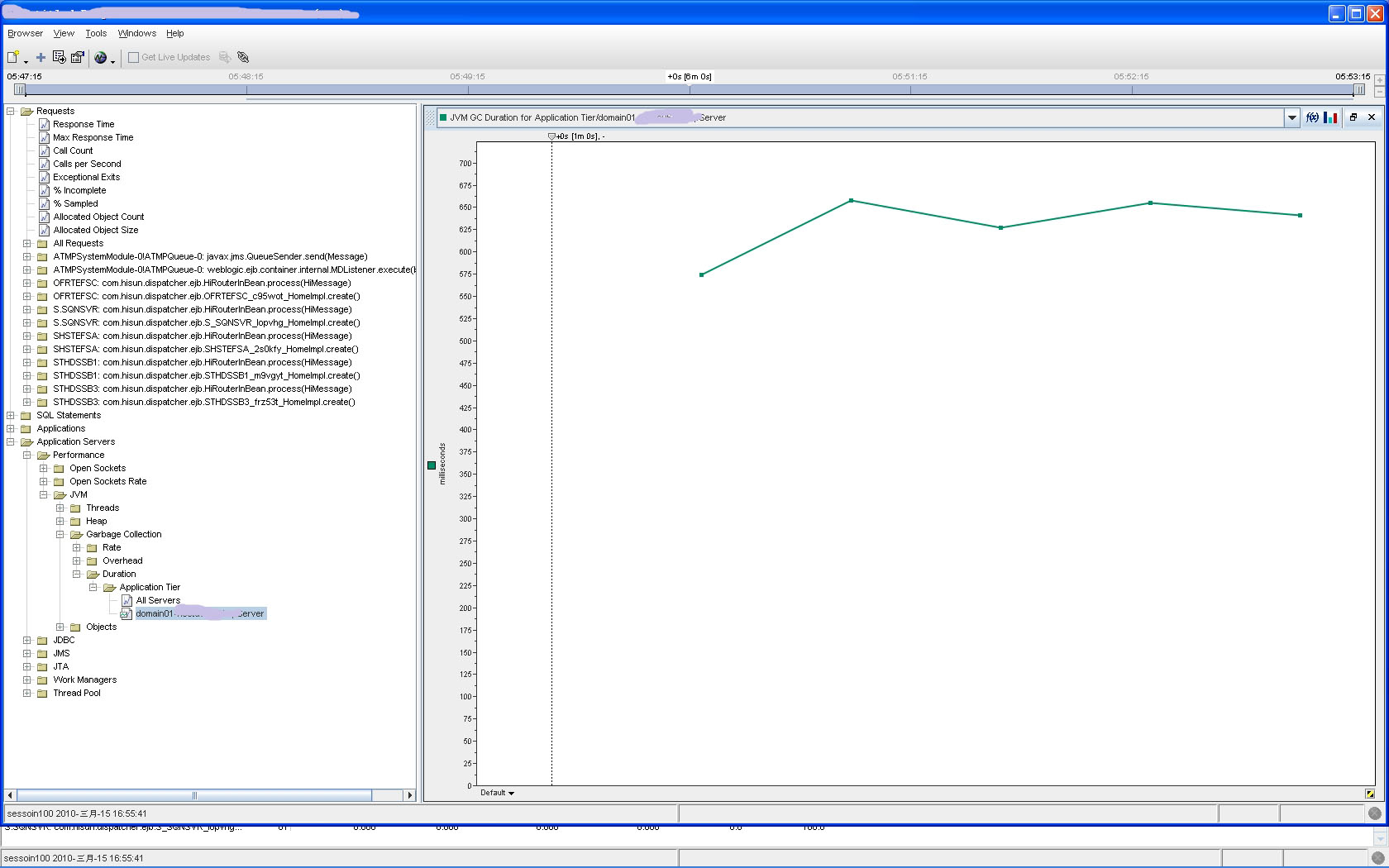Click the blue plus add icon
Viewport: 1389px width, 868px height.
click(x=41, y=57)
